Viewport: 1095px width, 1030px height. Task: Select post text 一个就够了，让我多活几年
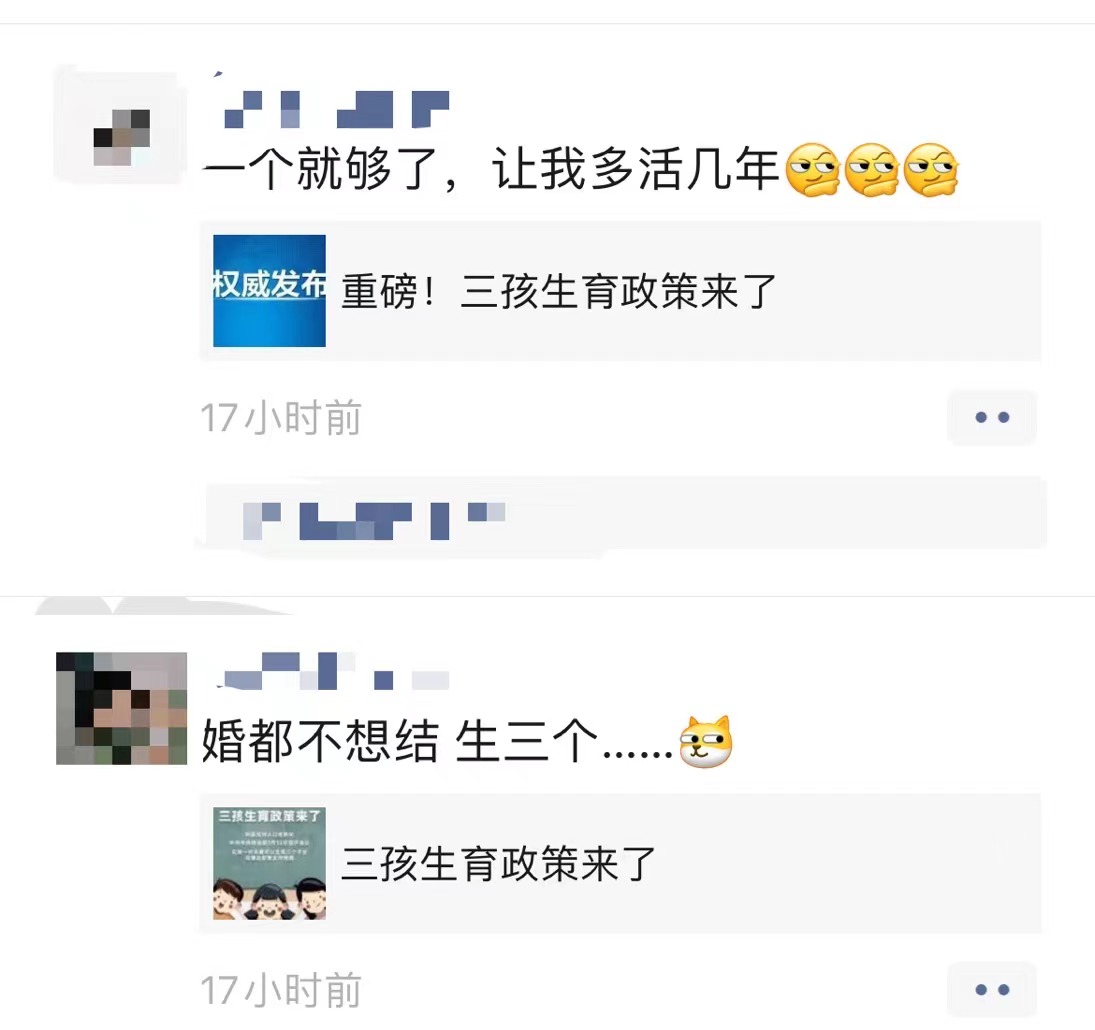point(491,169)
